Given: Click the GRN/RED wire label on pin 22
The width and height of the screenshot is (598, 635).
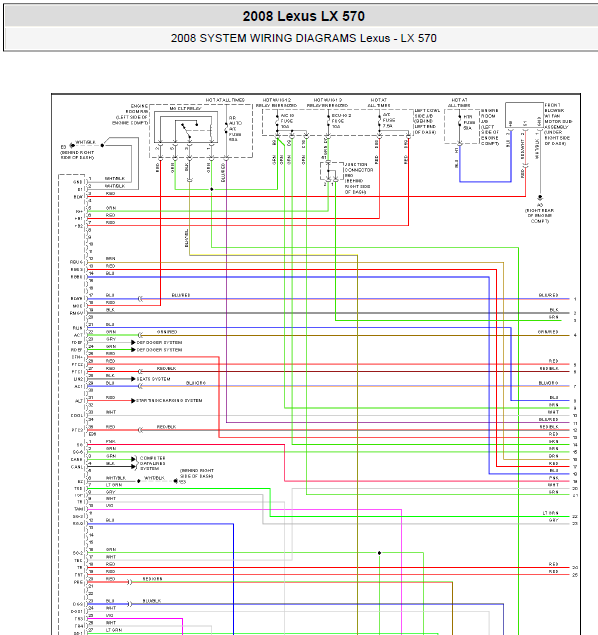Looking at the screenshot, I should [167, 332].
